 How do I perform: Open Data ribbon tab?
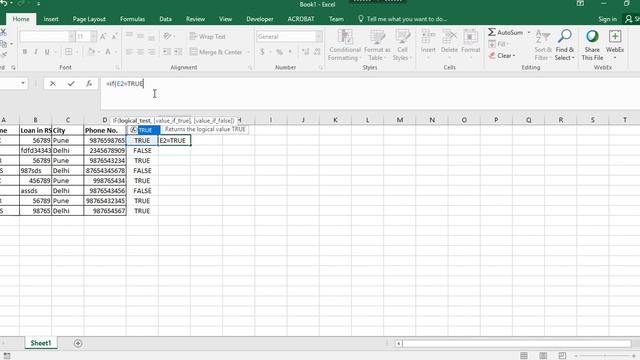165,19
